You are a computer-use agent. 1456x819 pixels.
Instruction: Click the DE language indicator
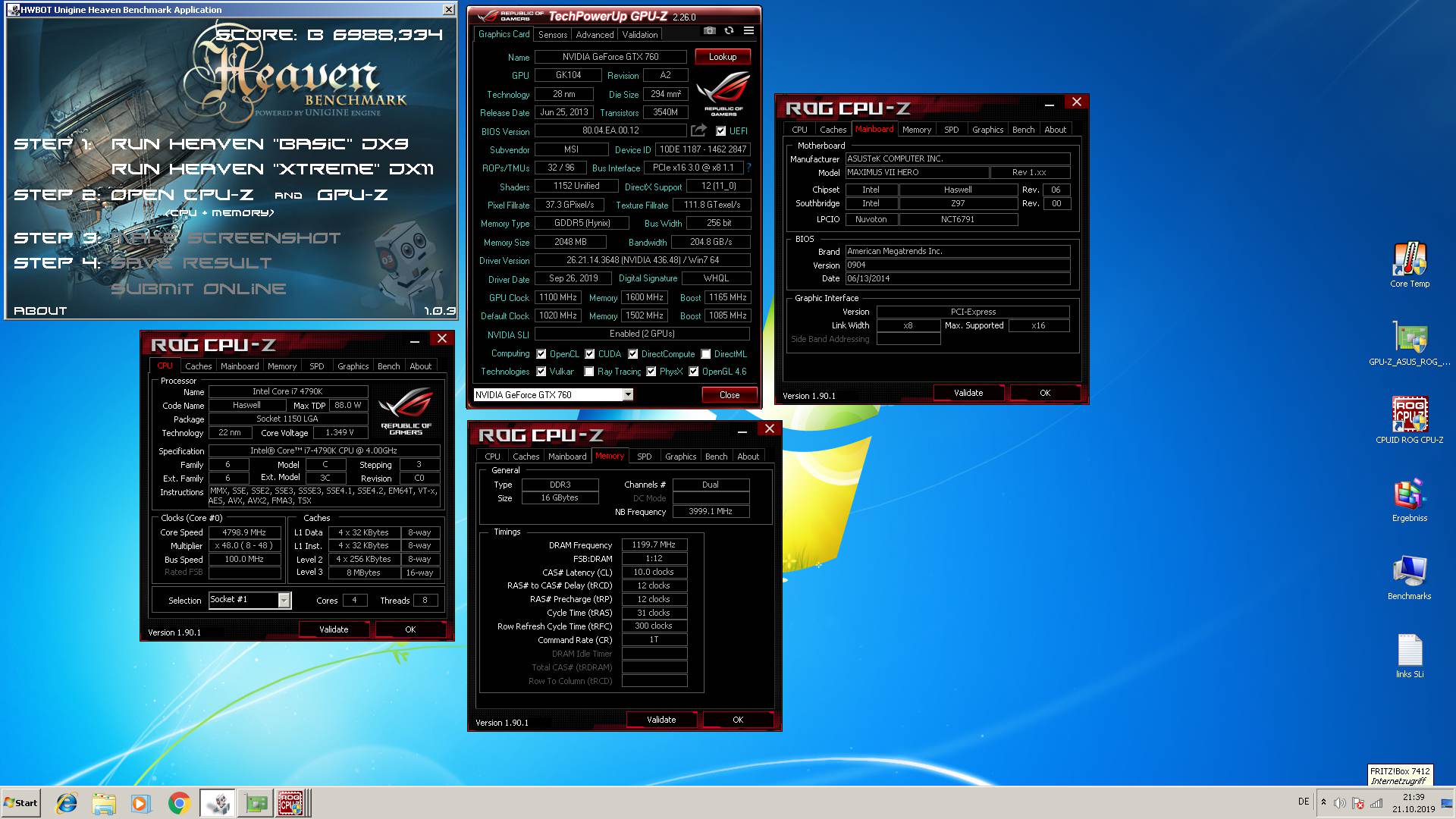click(1303, 802)
